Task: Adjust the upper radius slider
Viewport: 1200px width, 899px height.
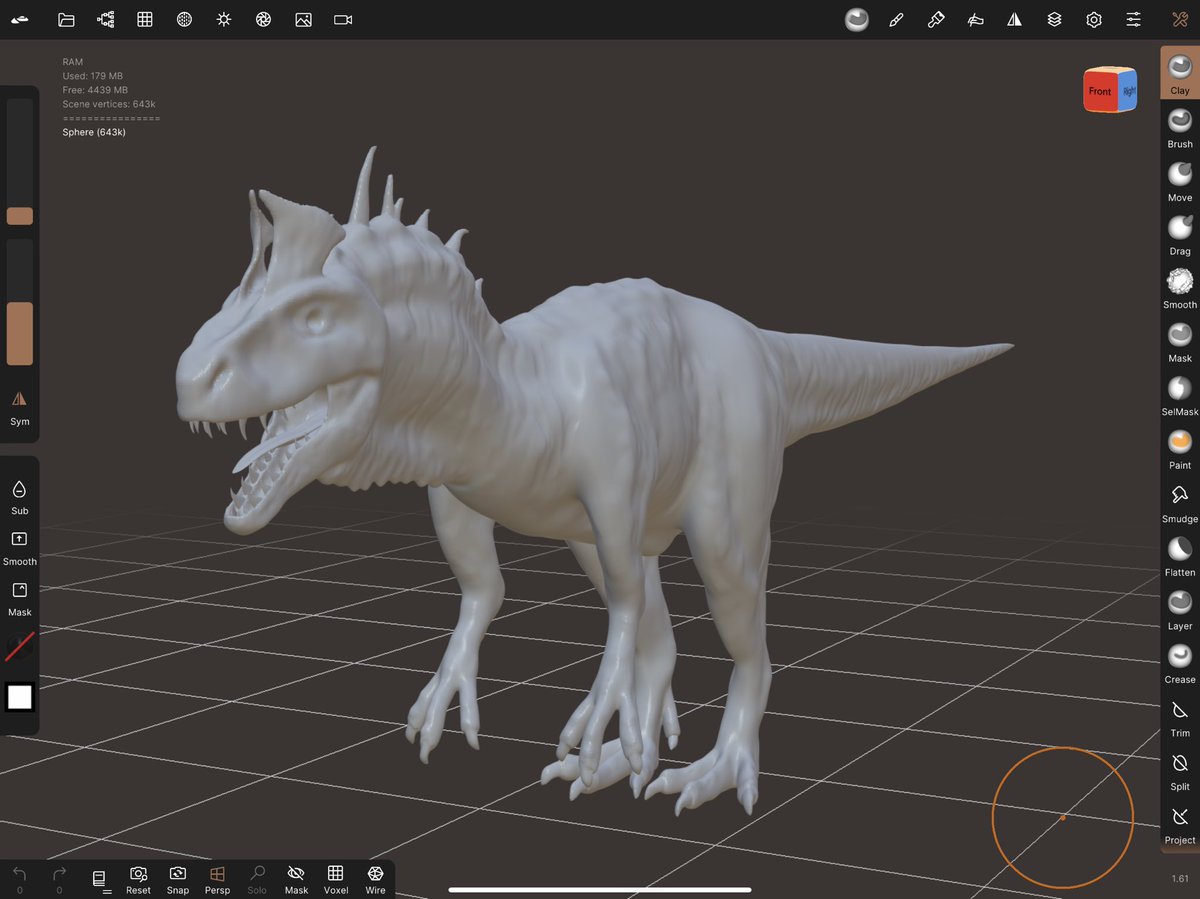Action: 20,162
